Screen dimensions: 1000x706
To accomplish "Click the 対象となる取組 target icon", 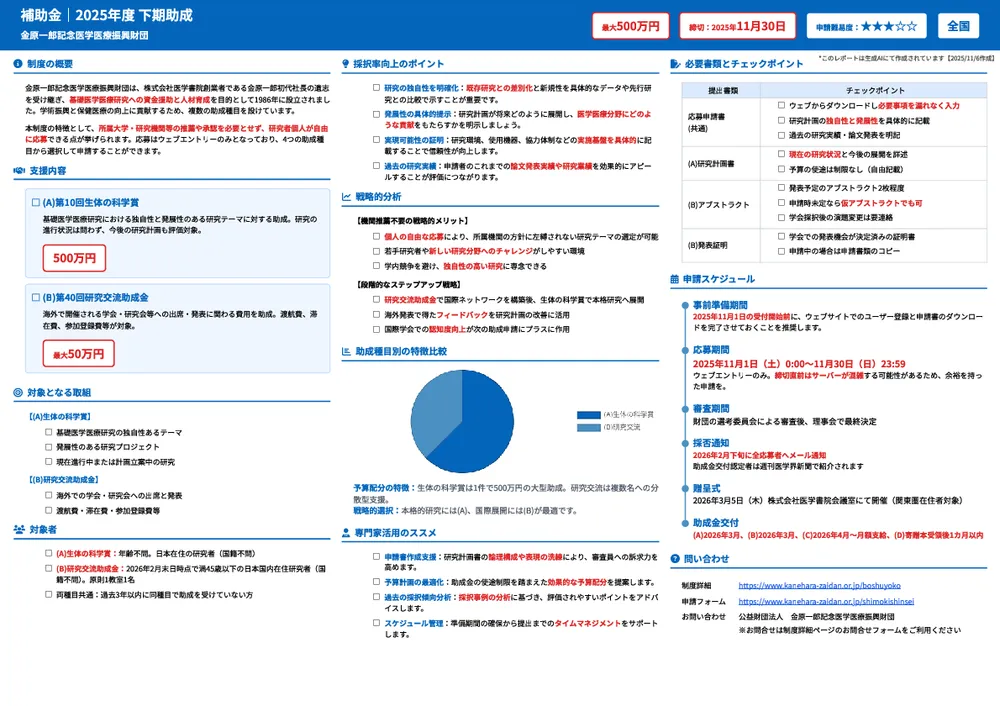I will pyautogui.click(x=16, y=393).
